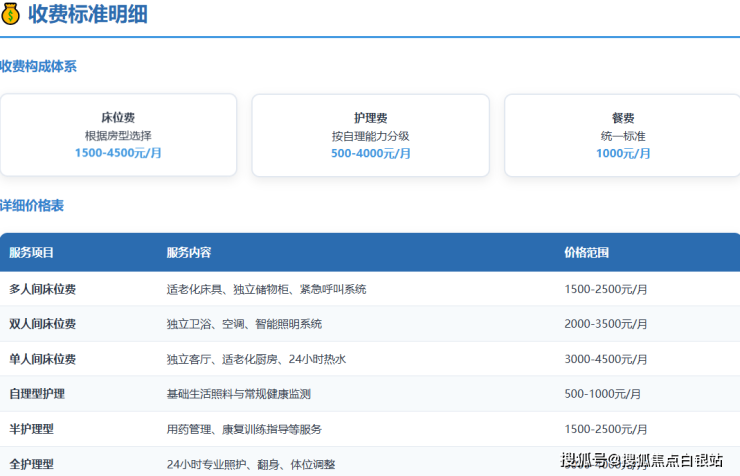This screenshot has height=476, width=740.
Task: Select the 详细价格表 section heading
Action: [32, 205]
